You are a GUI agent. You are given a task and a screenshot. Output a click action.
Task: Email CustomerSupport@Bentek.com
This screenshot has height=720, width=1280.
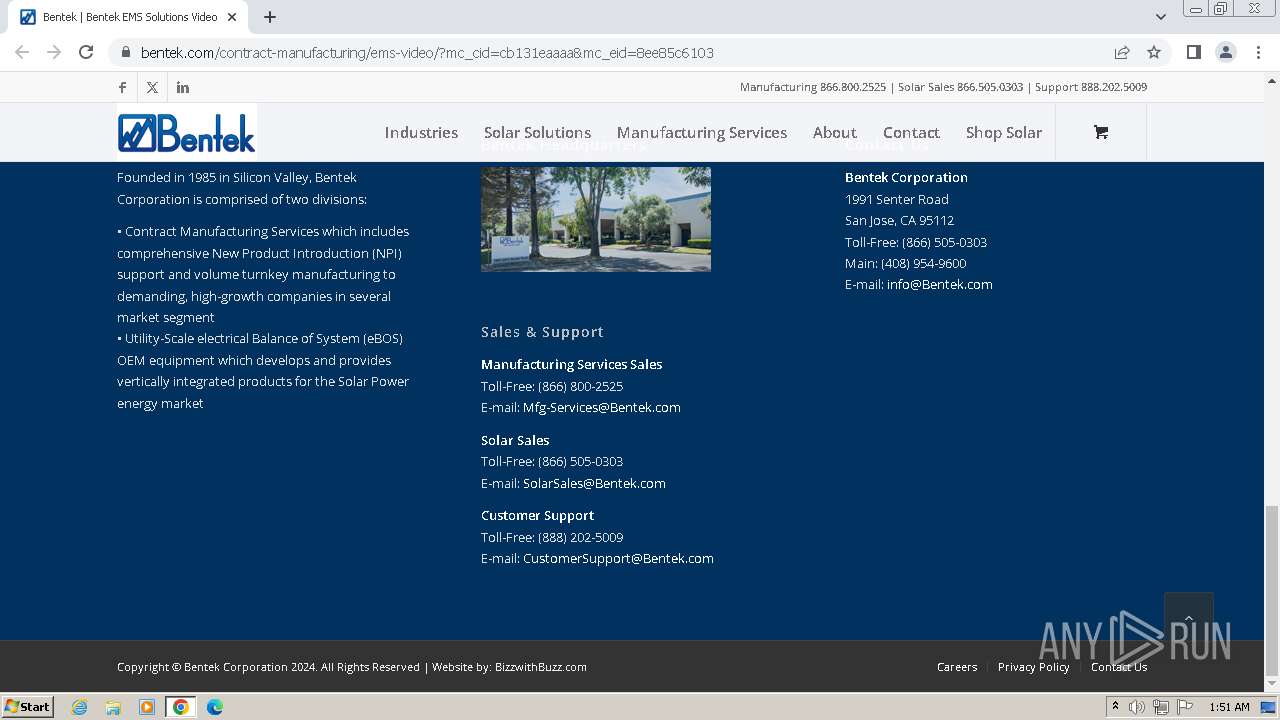(618, 558)
